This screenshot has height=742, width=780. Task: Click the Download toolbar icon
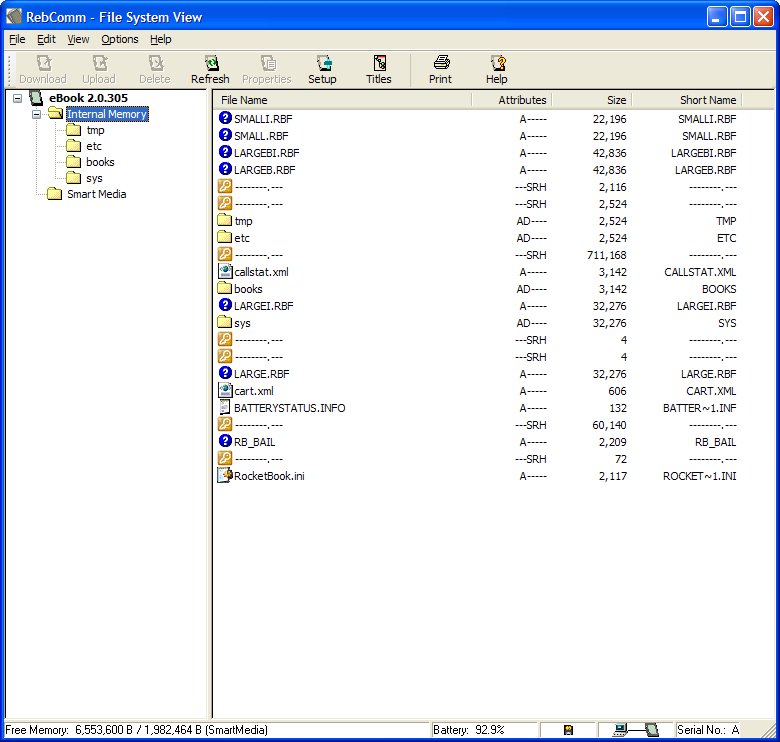44,63
